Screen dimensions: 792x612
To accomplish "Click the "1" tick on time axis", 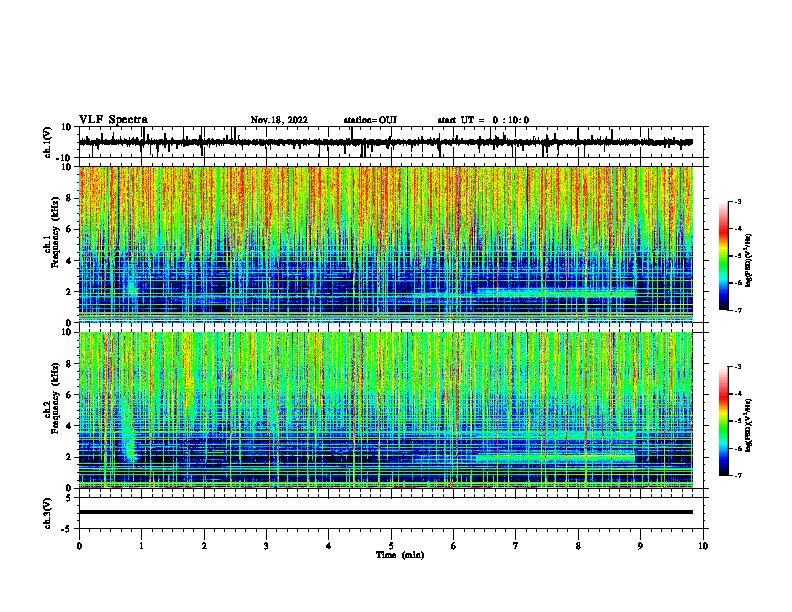I will [141, 546].
